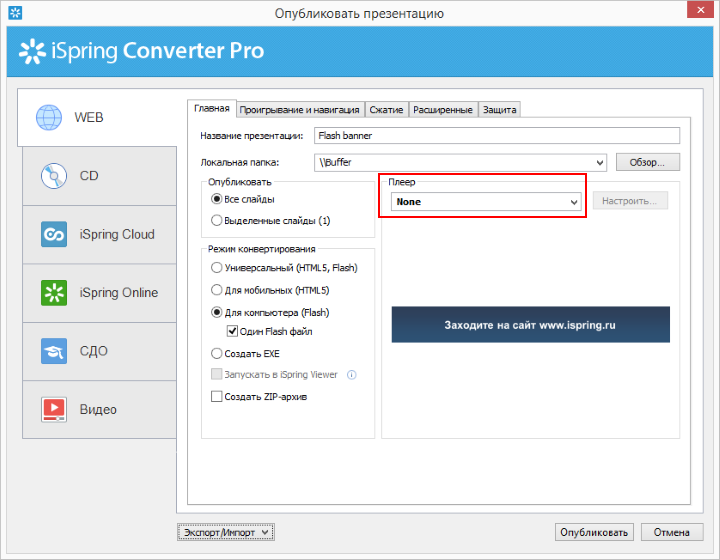Close the publish dialog window
The image size is (720, 560).
pyautogui.click(x=701, y=10)
